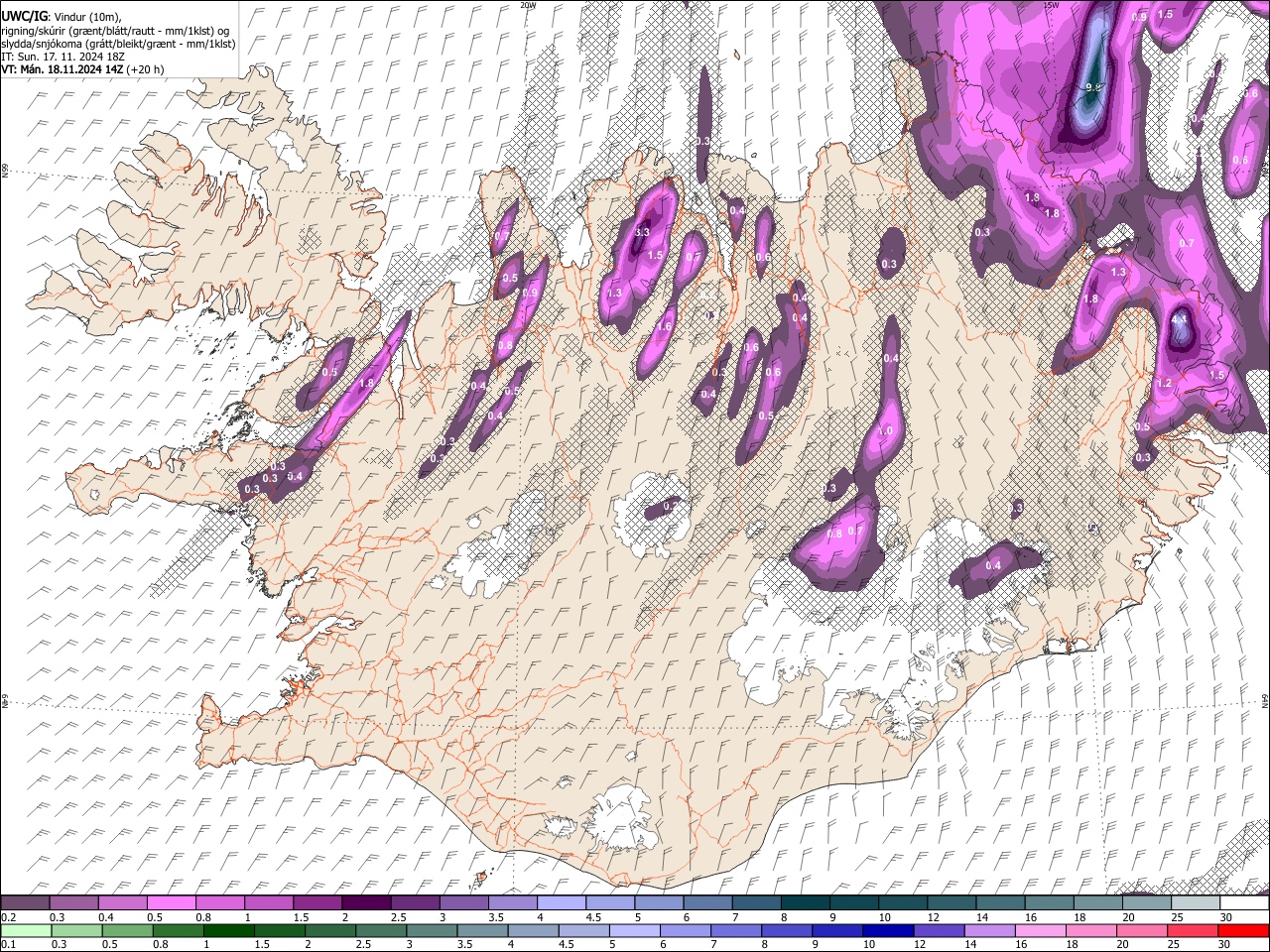Pick the crimson 25 rain-scale swatch
Screen dimensions: 1270x952
1193,929
